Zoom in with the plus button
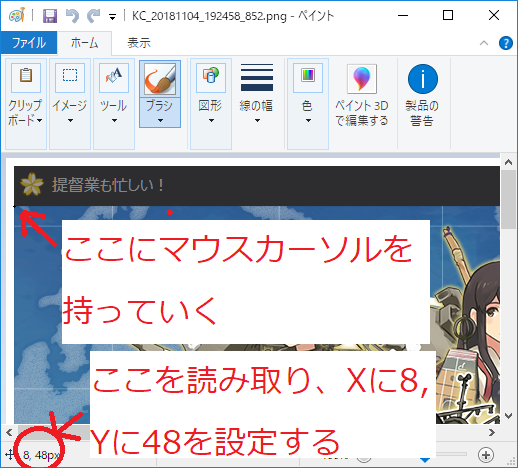518x468 pixels. point(486,455)
